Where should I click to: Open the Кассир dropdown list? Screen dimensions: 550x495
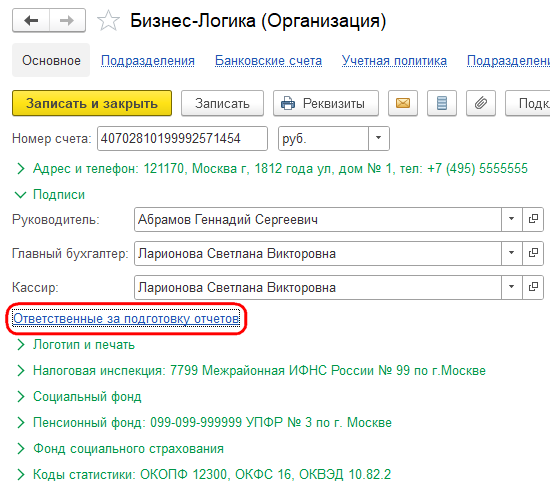point(512,287)
